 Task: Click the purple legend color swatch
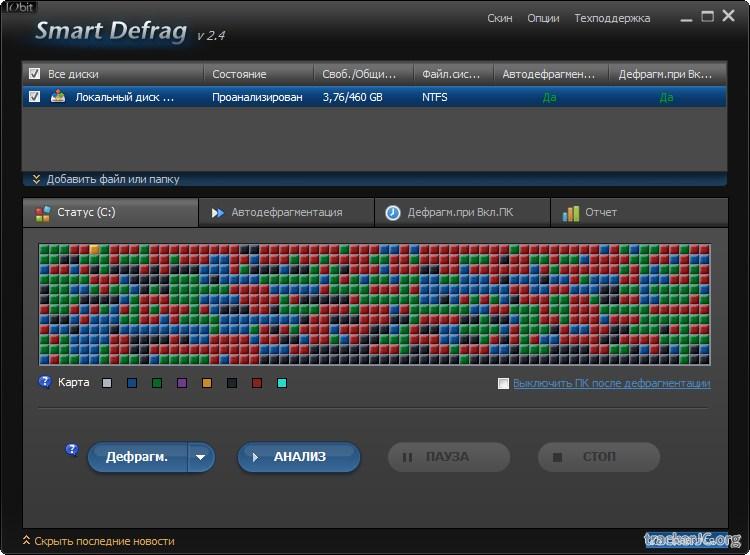click(182, 383)
